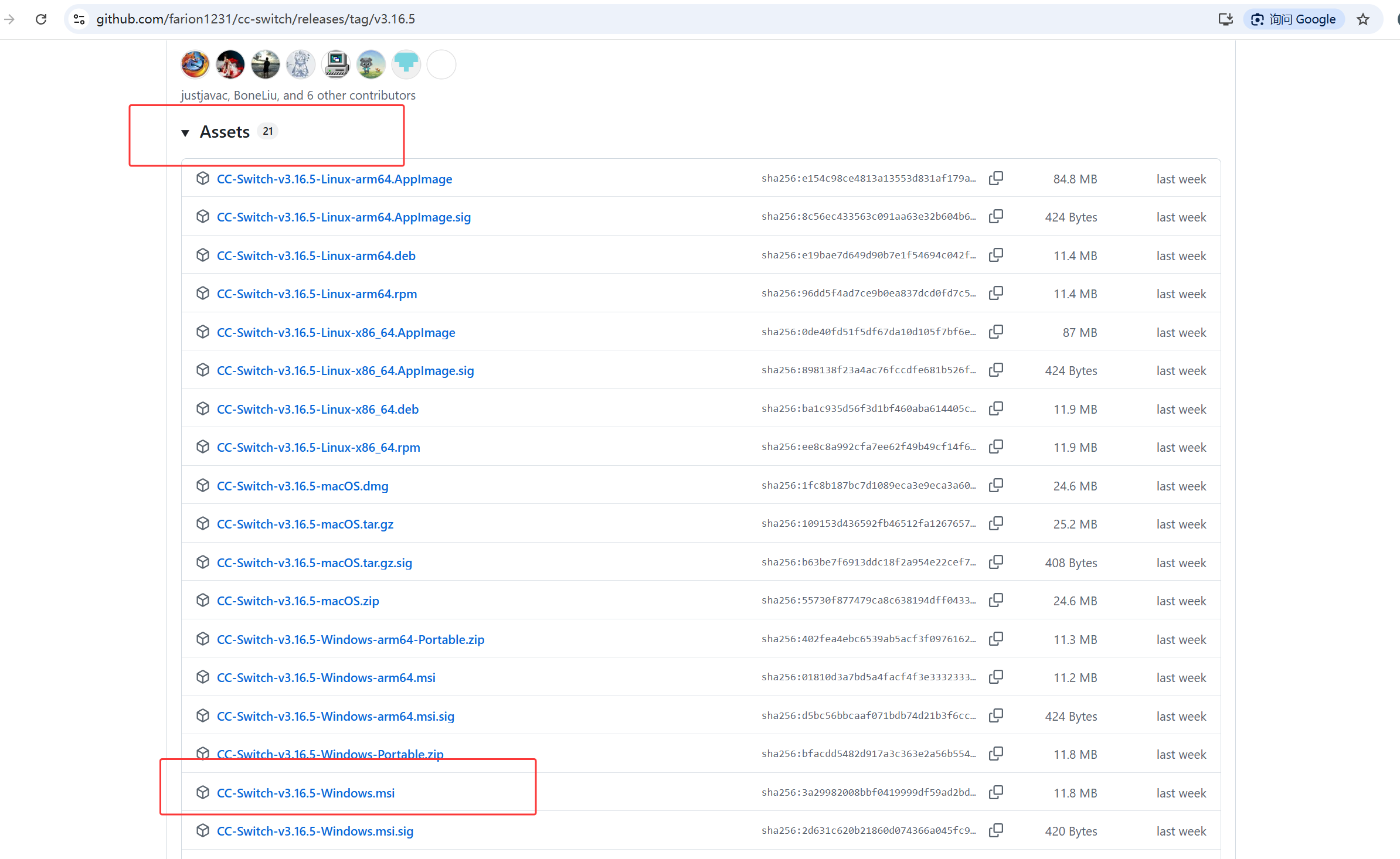Screen dimensions: 1400x859
Task: Copy sha256 for Windows-arm64-Portable.zip
Action: pyautogui.click(x=996, y=639)
